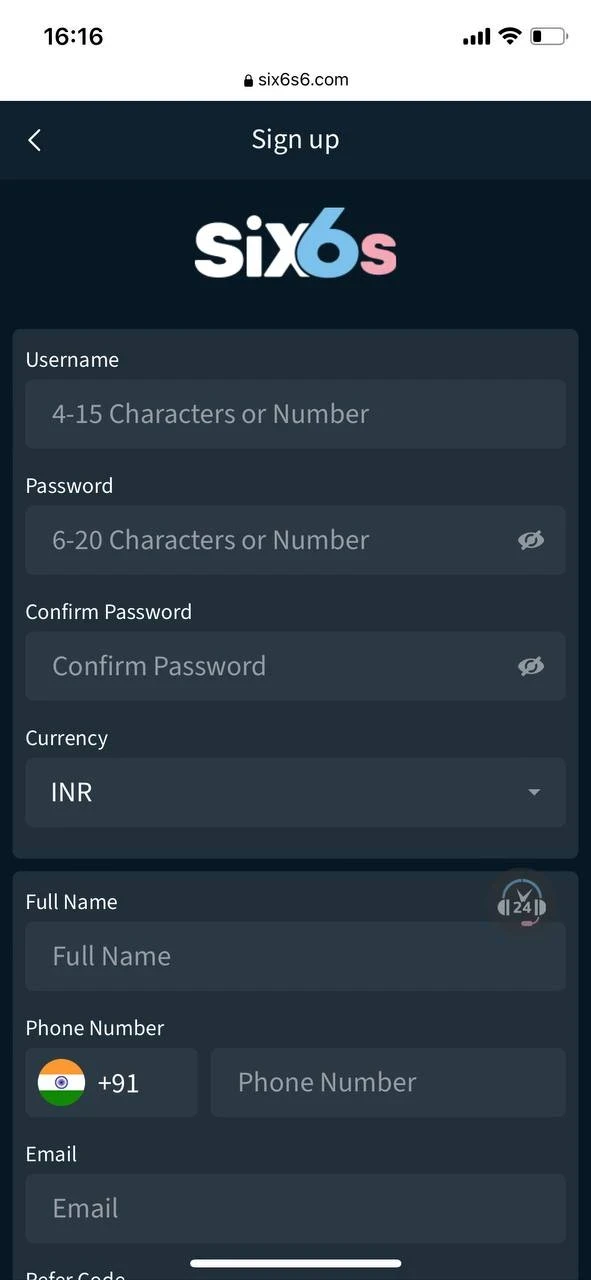Image resolution: width=591 pixels, height=1280 pixels.
Task: Toggle visibility of the Password field
Action: (531, 540)
